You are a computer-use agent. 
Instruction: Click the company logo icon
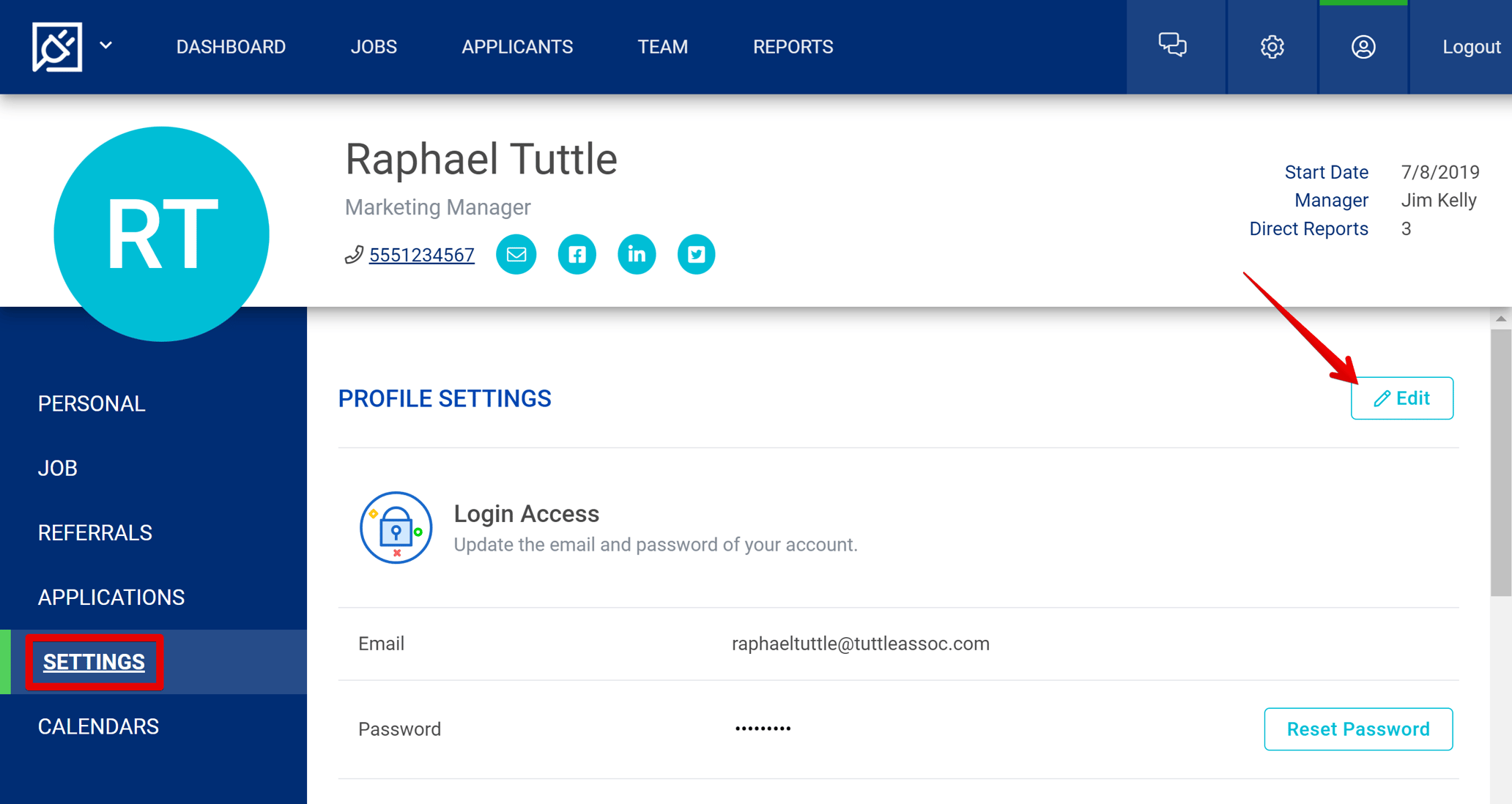point(57,46)
